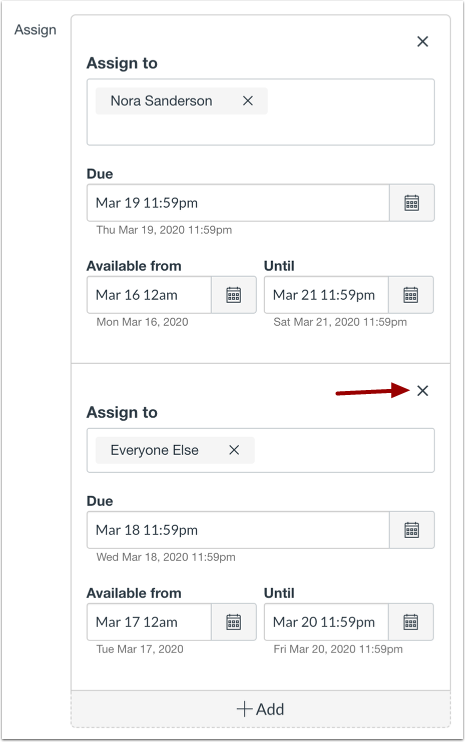This screenshot has height=742, width=465.
Task: Open calendar for Mar 17 Available from
Action: (x=234, y=622)
